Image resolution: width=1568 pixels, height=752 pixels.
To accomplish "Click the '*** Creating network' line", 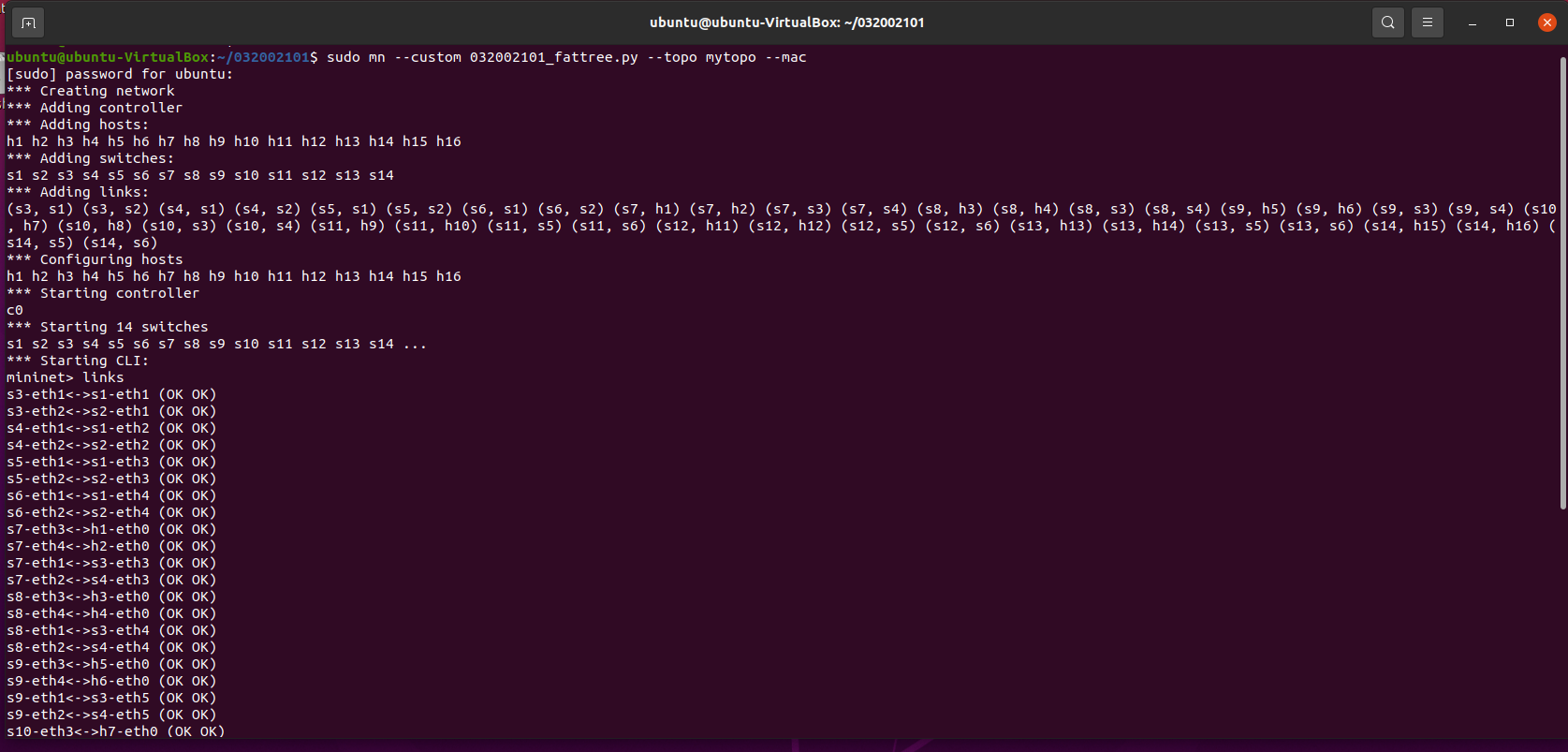I will pyautogui.click(x=91, y=91).
